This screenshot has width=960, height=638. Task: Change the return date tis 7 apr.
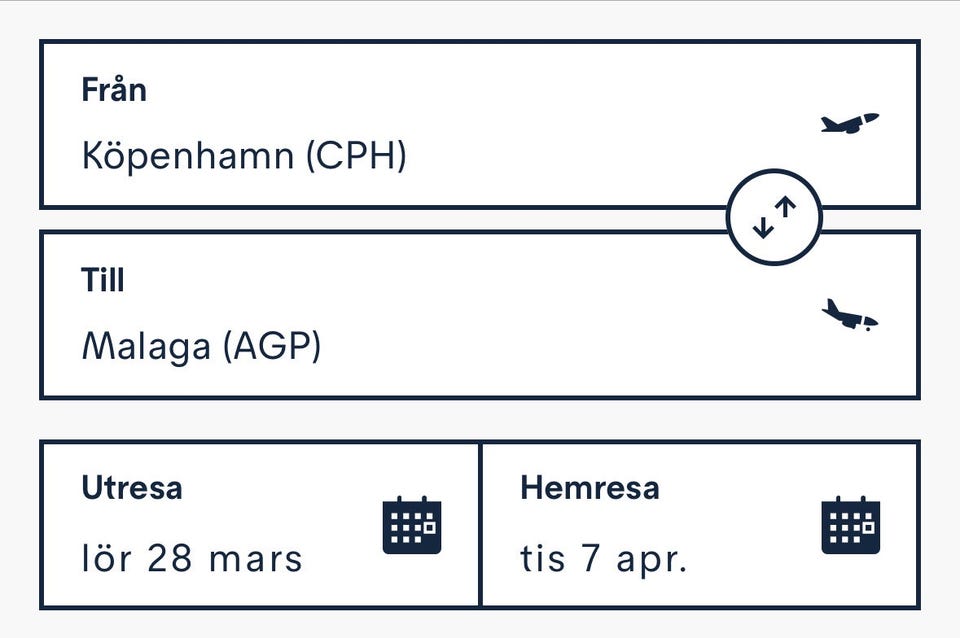click(604, 558)
